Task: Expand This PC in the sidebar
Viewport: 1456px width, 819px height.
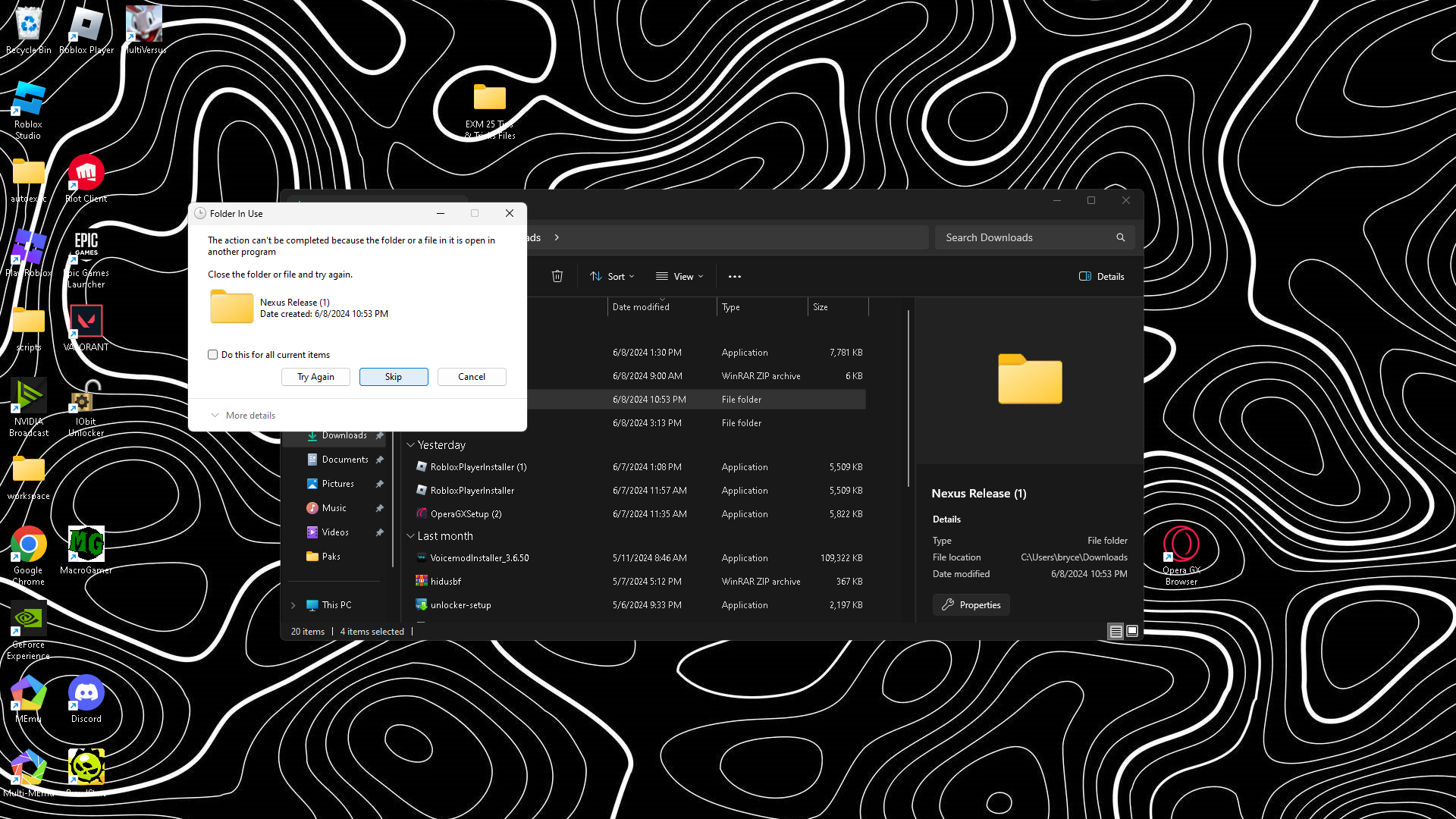Action: [x=293, y=605]
